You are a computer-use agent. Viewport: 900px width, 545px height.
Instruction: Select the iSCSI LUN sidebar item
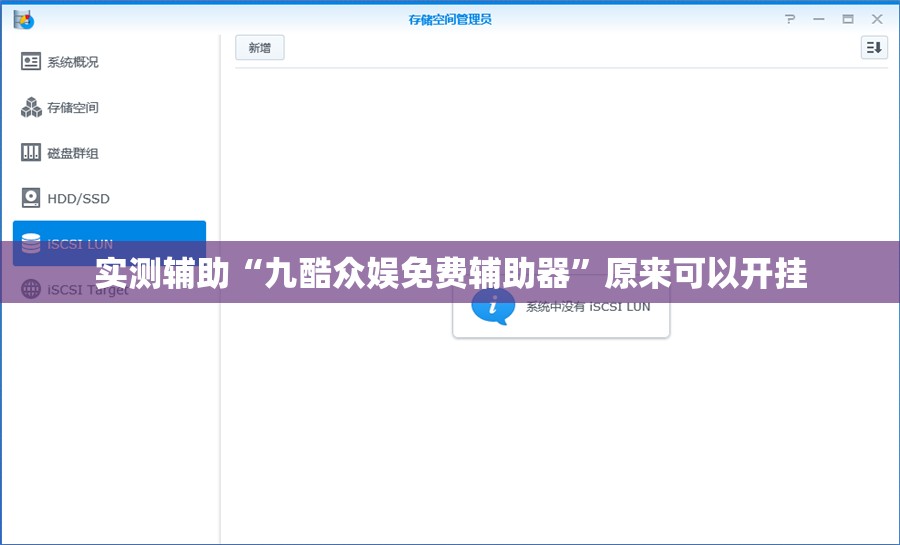point(109,243)
